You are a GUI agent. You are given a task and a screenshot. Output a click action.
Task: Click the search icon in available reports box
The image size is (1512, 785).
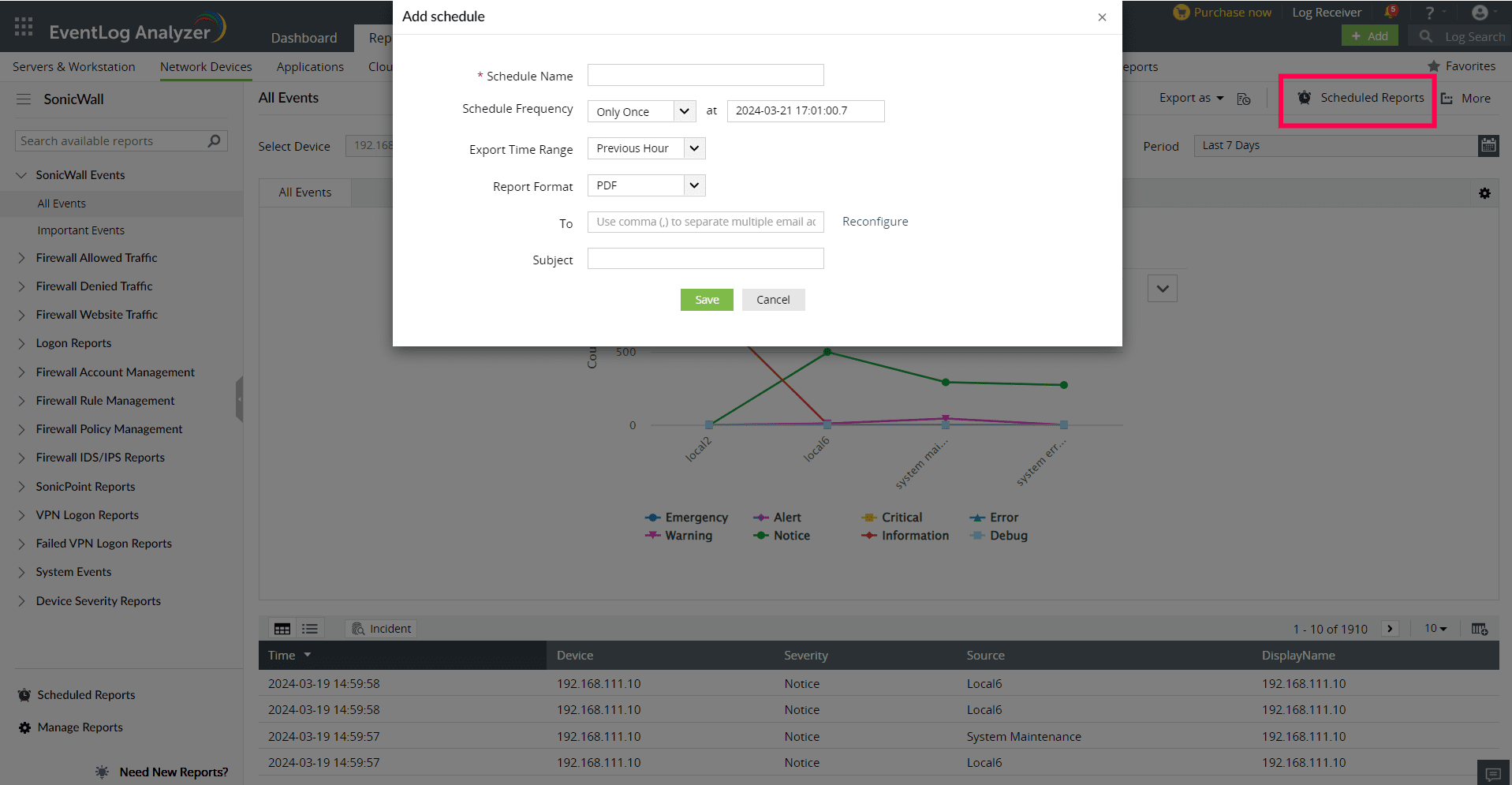click(214, 140)
